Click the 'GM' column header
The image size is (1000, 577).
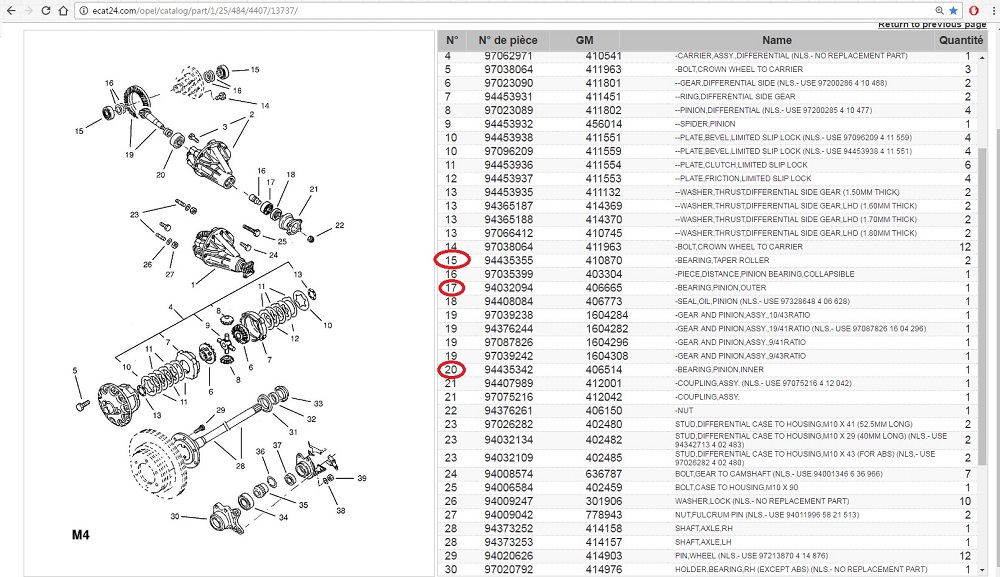[585, 40]
